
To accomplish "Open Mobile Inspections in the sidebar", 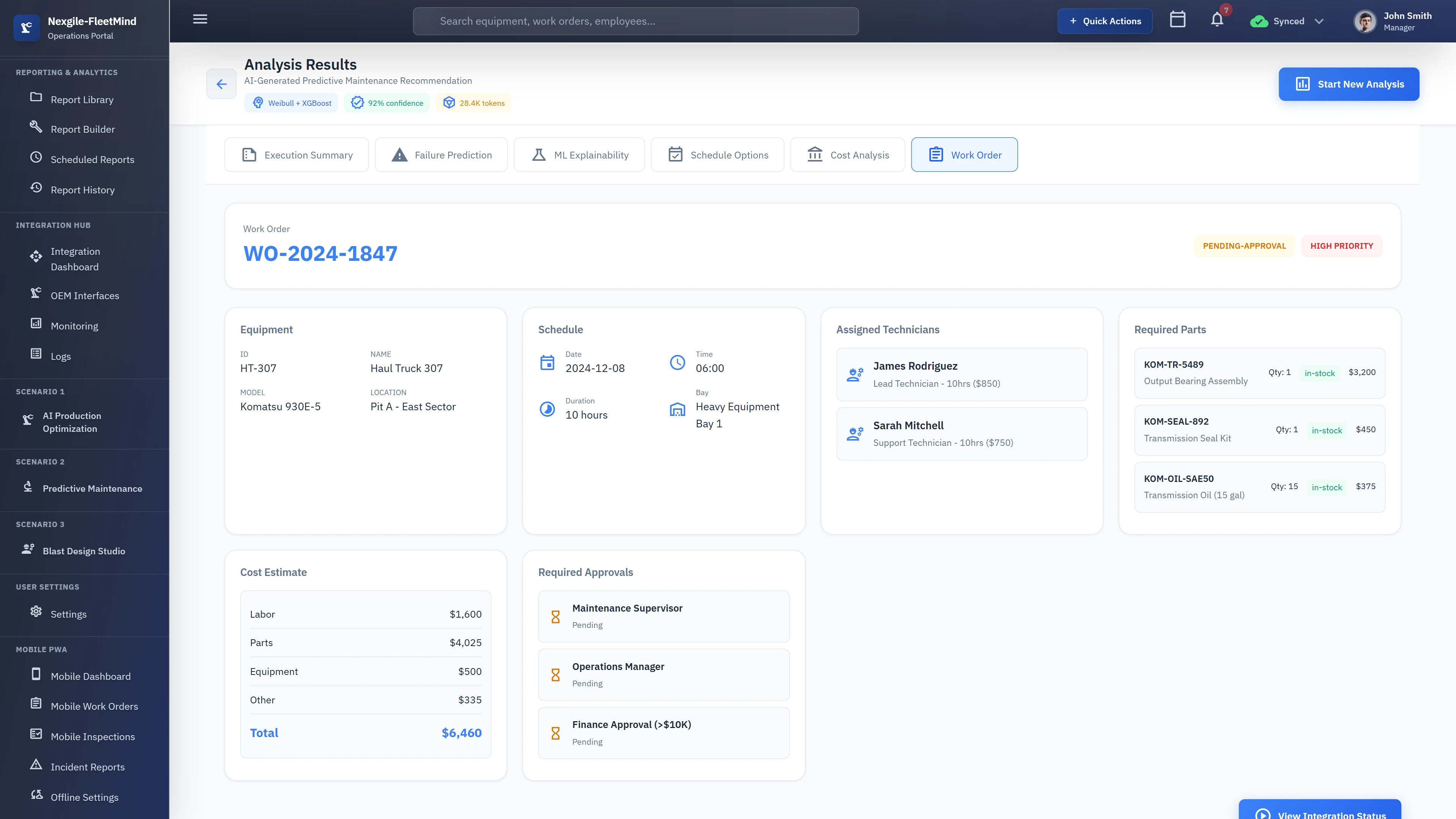I will point(92,736).
